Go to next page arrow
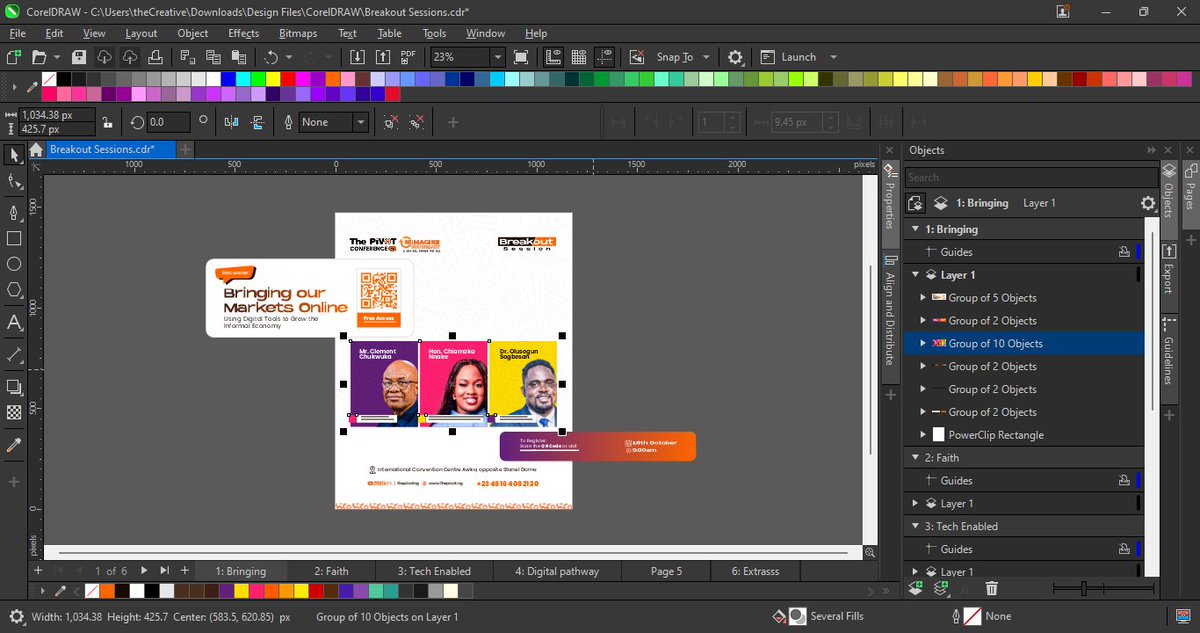Viewport: 1200px width, 633px height. pyautogui.click(x=145, y=571)
